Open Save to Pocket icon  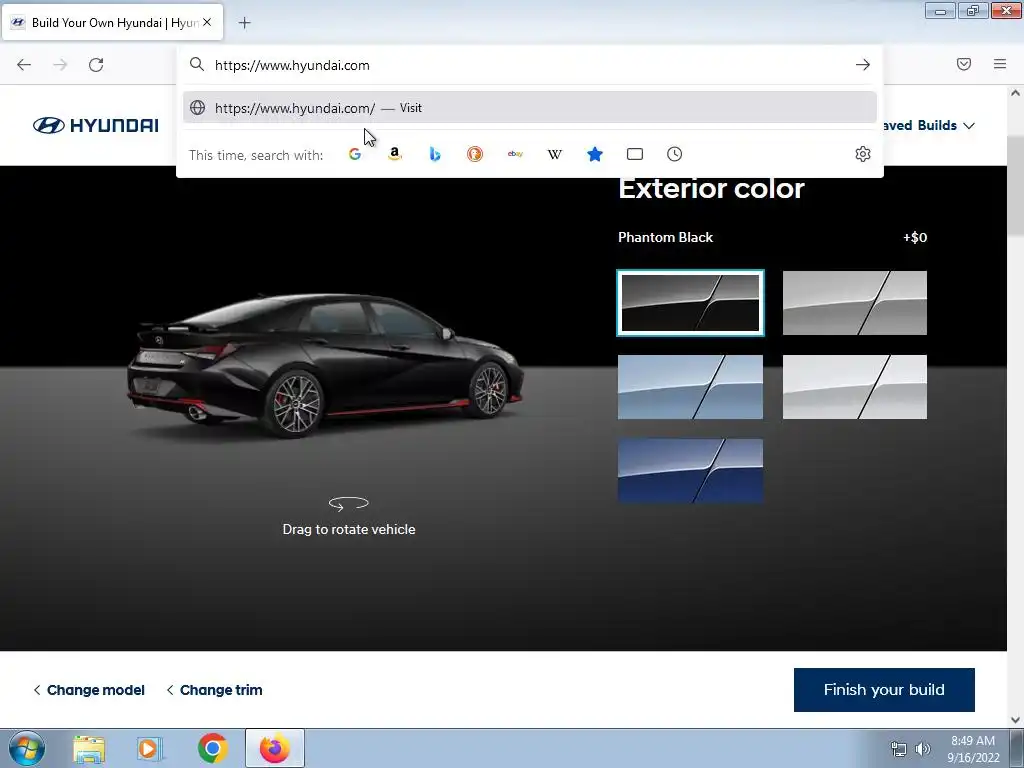tap(964, 64)
